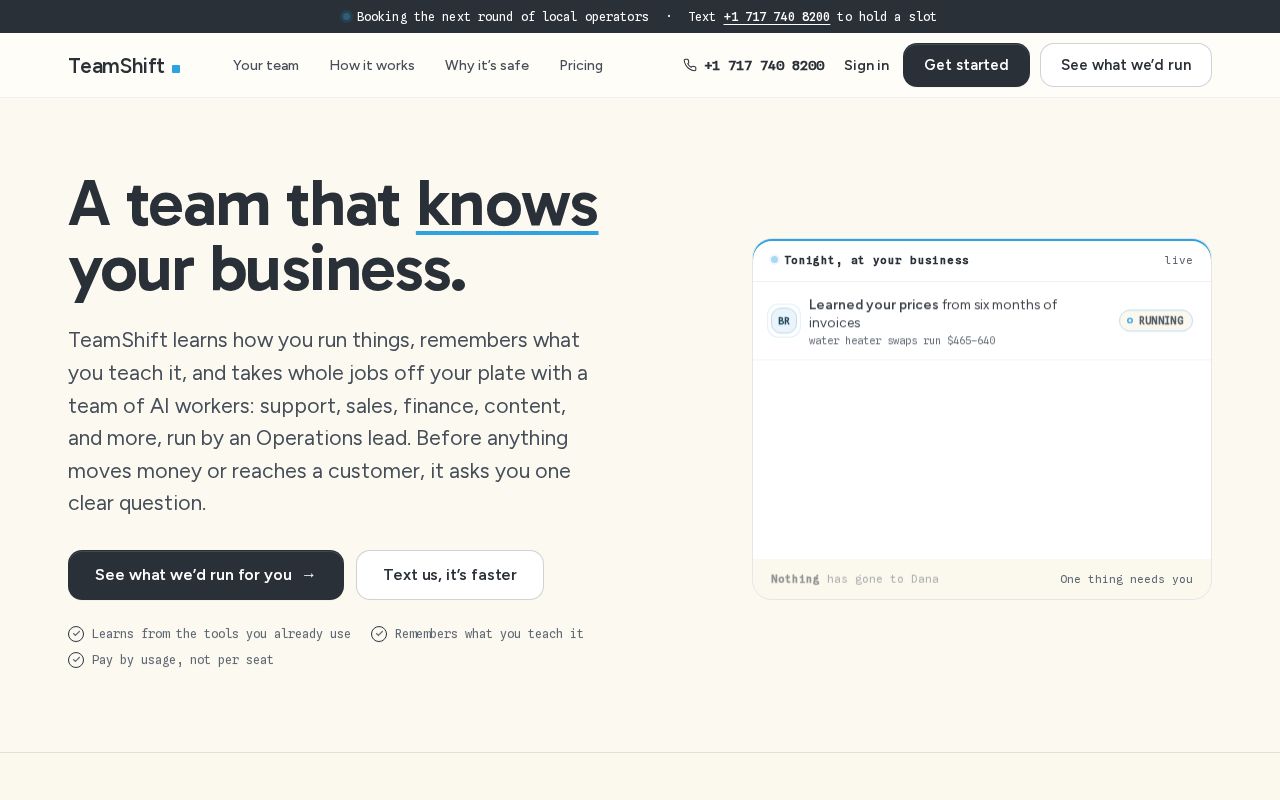
Task: Click Tonight, at your business card title
Action: 876,260
